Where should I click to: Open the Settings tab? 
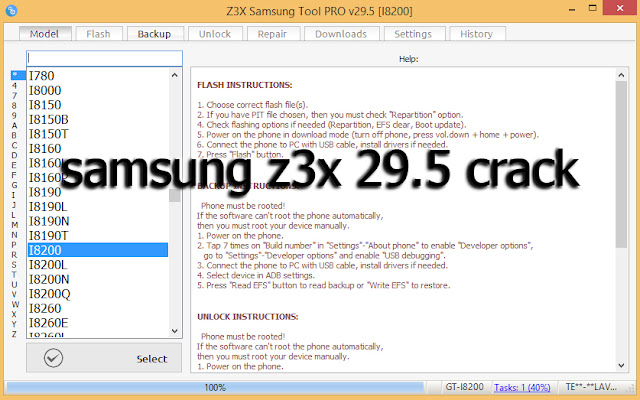click(x=413, y=34)
